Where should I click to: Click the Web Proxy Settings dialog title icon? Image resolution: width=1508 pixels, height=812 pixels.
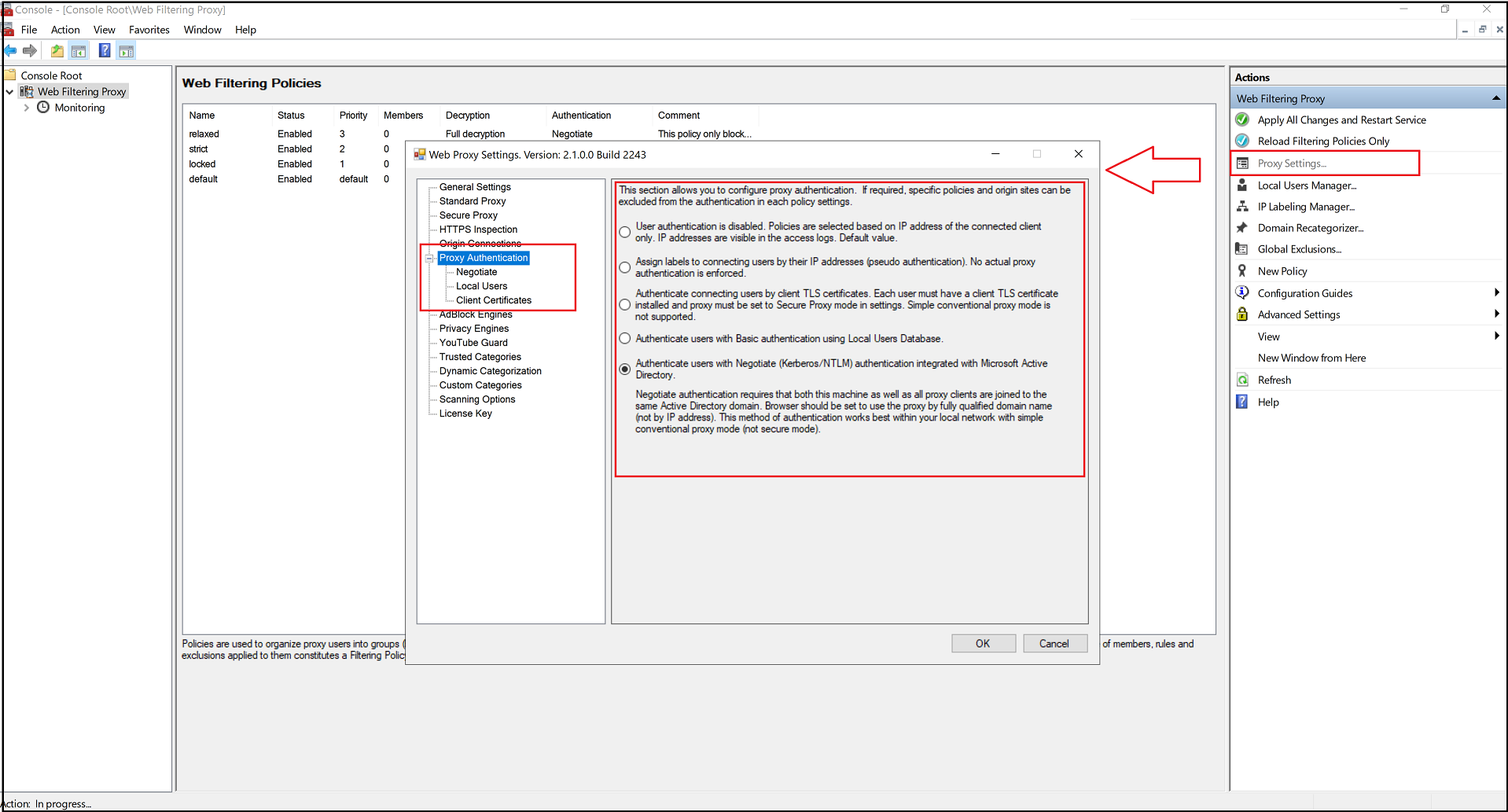click(x=420, y=155)
